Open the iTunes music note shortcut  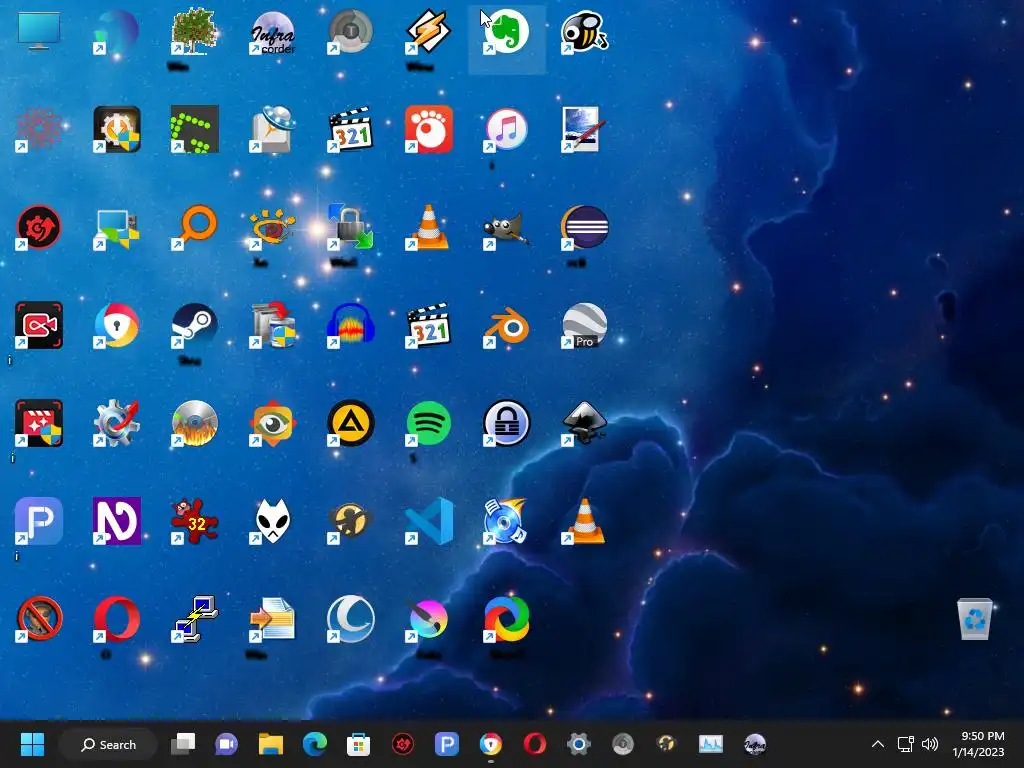(506, 129)
